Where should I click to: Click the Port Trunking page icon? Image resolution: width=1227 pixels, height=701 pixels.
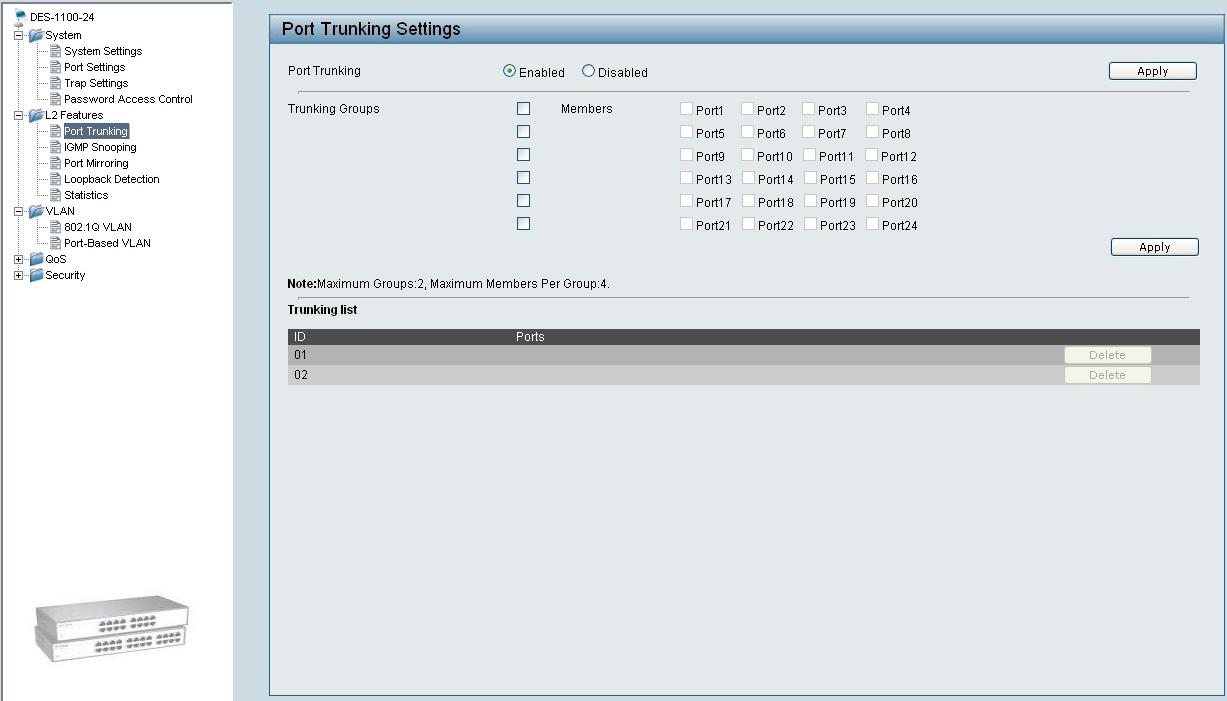pyautogui.click(x=56, y=131)
